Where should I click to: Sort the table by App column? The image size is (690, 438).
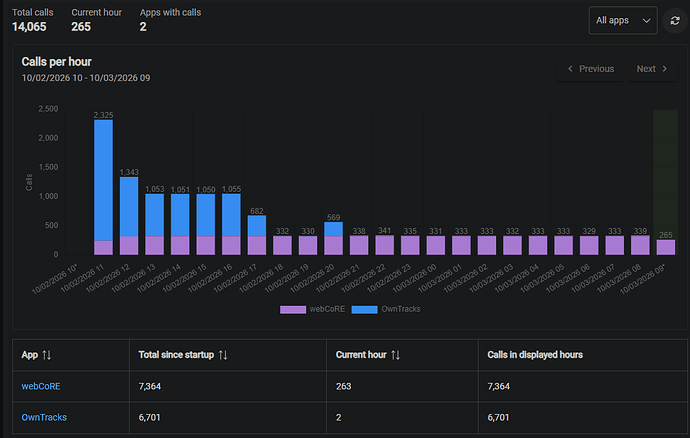pos(47,355)
